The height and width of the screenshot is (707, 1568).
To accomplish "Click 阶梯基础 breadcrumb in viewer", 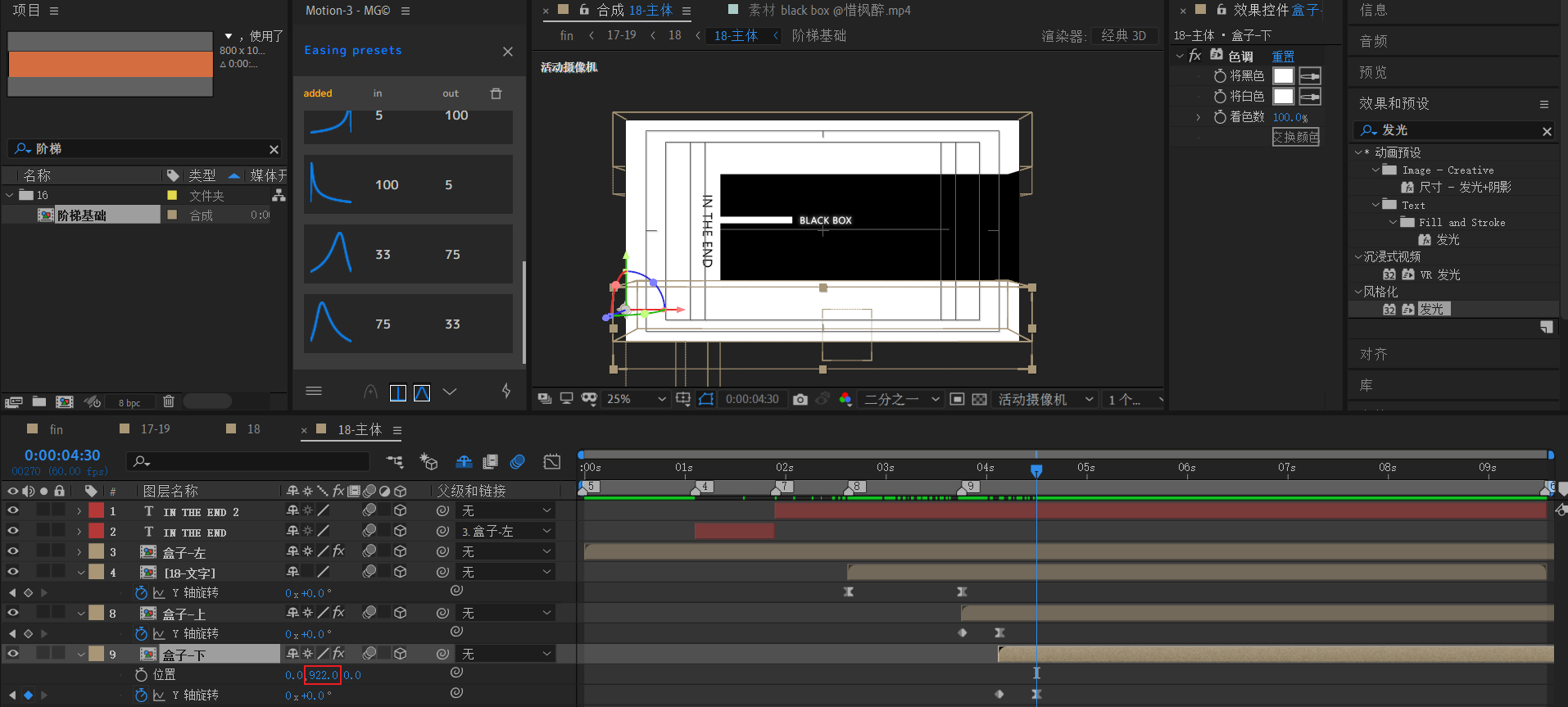I will click(818, 35).
